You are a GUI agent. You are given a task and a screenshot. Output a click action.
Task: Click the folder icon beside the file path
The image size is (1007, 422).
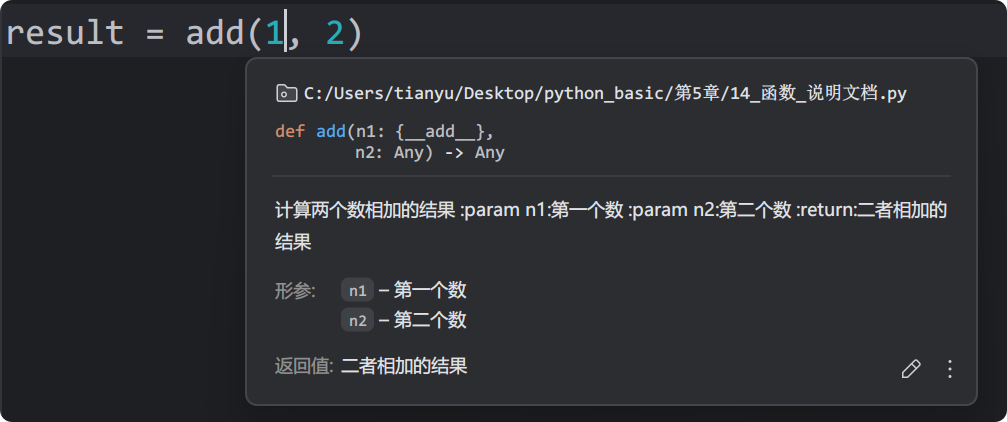click(x=286, y=94)
